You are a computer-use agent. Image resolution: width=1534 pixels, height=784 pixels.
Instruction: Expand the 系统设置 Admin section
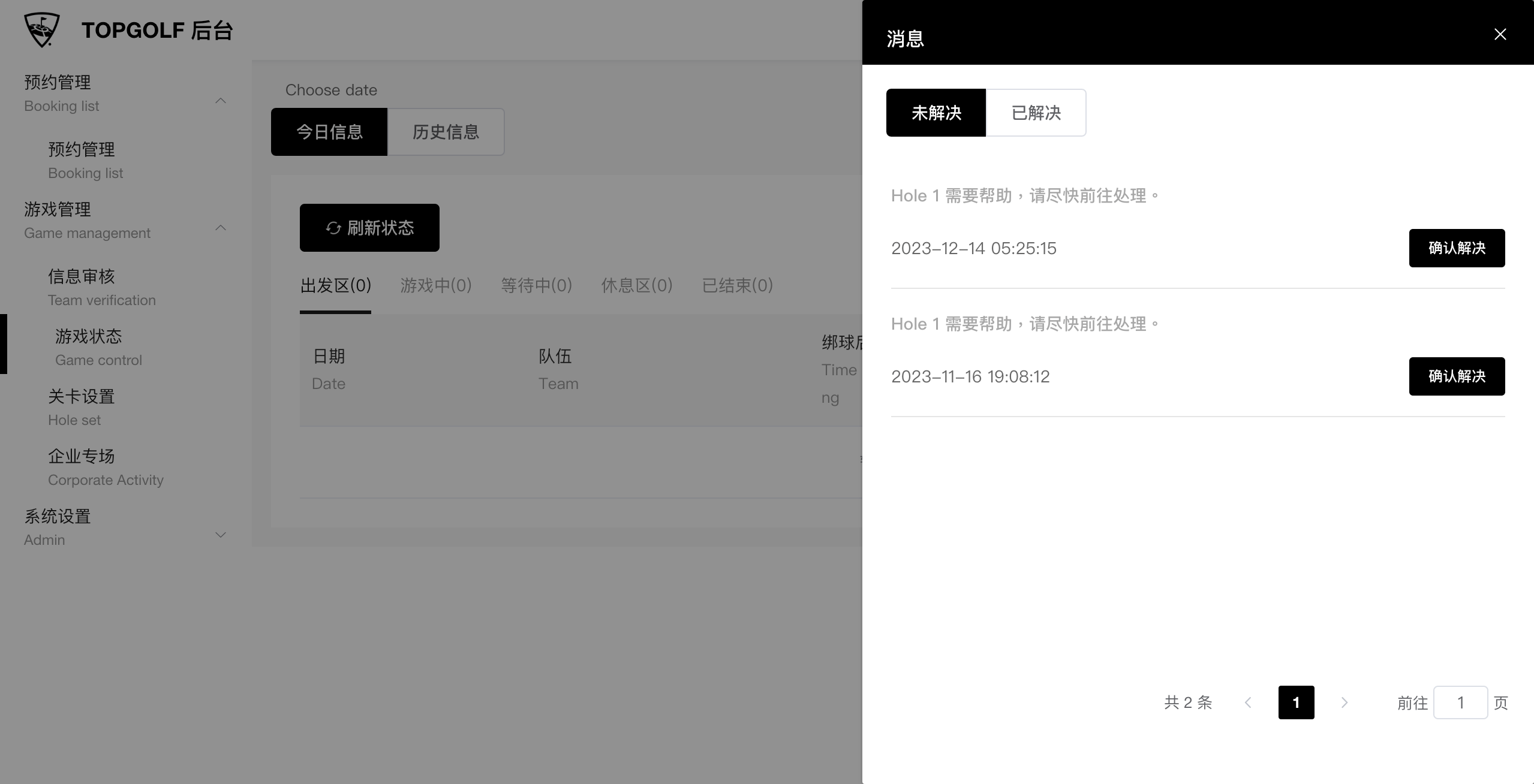(x=221, y=535)
